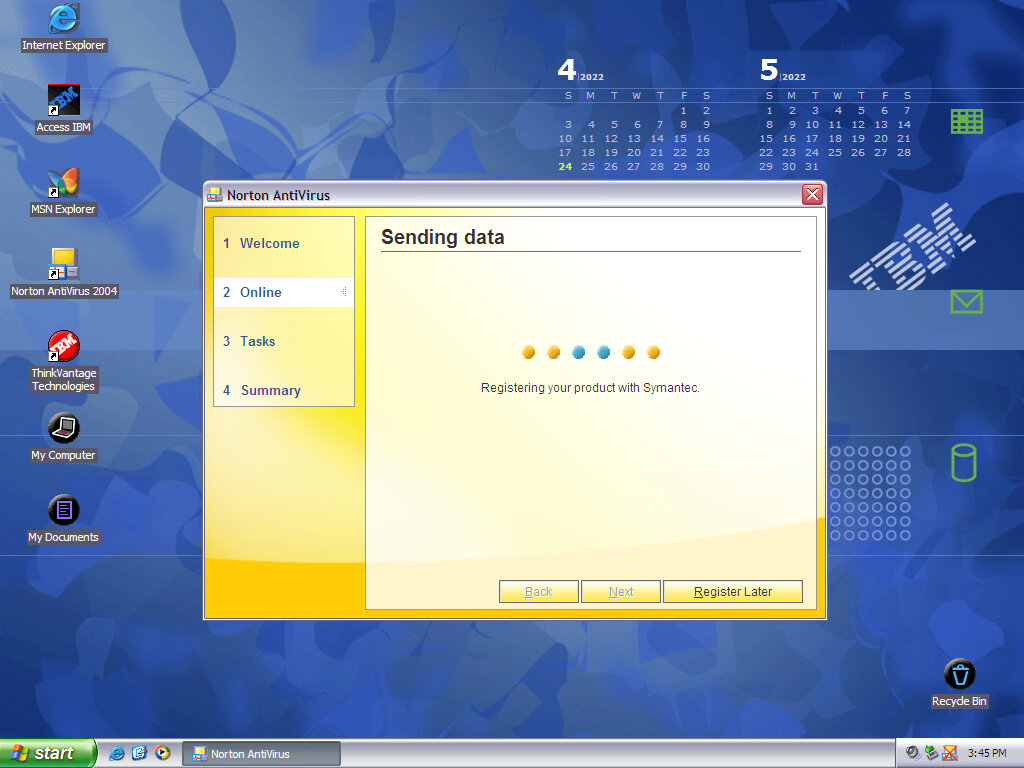This screenshot has height=768, width=1024.
Task: Select the My Computer desktop icon
Action: click(64, 429)
